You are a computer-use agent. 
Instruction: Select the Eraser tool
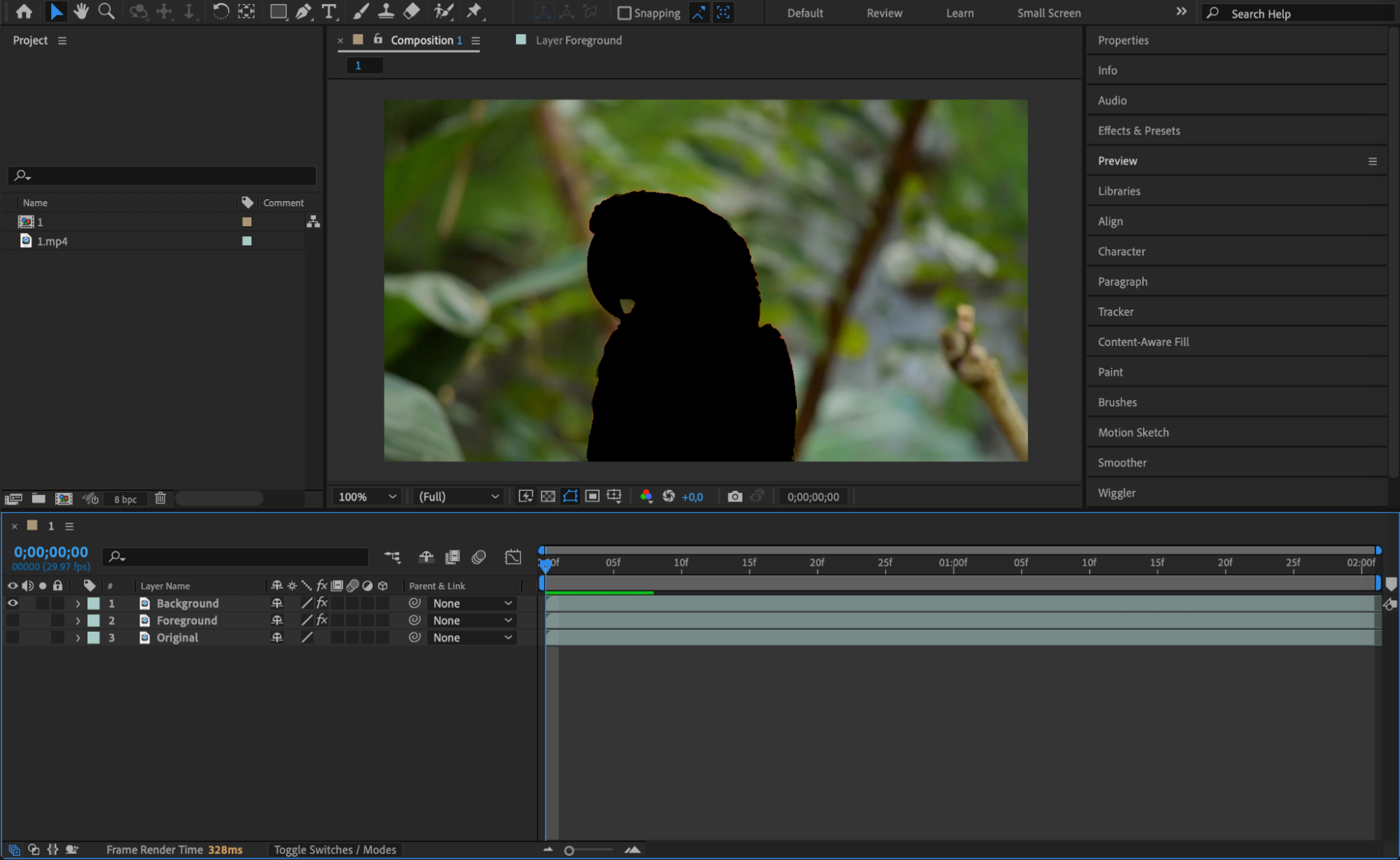click(412, 12)
